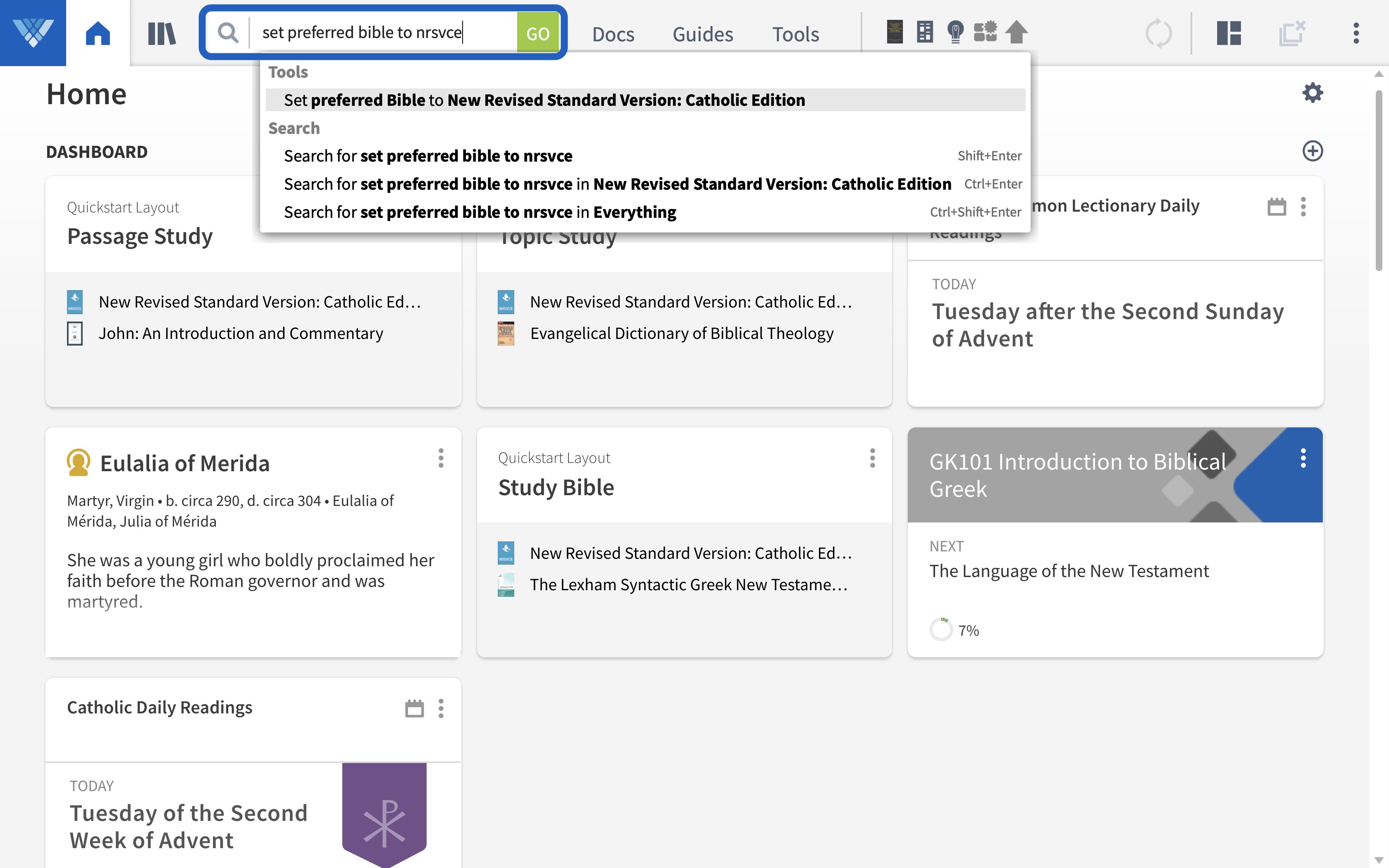
Task: Click the close all panels icon
Action: pos(1292,33)
